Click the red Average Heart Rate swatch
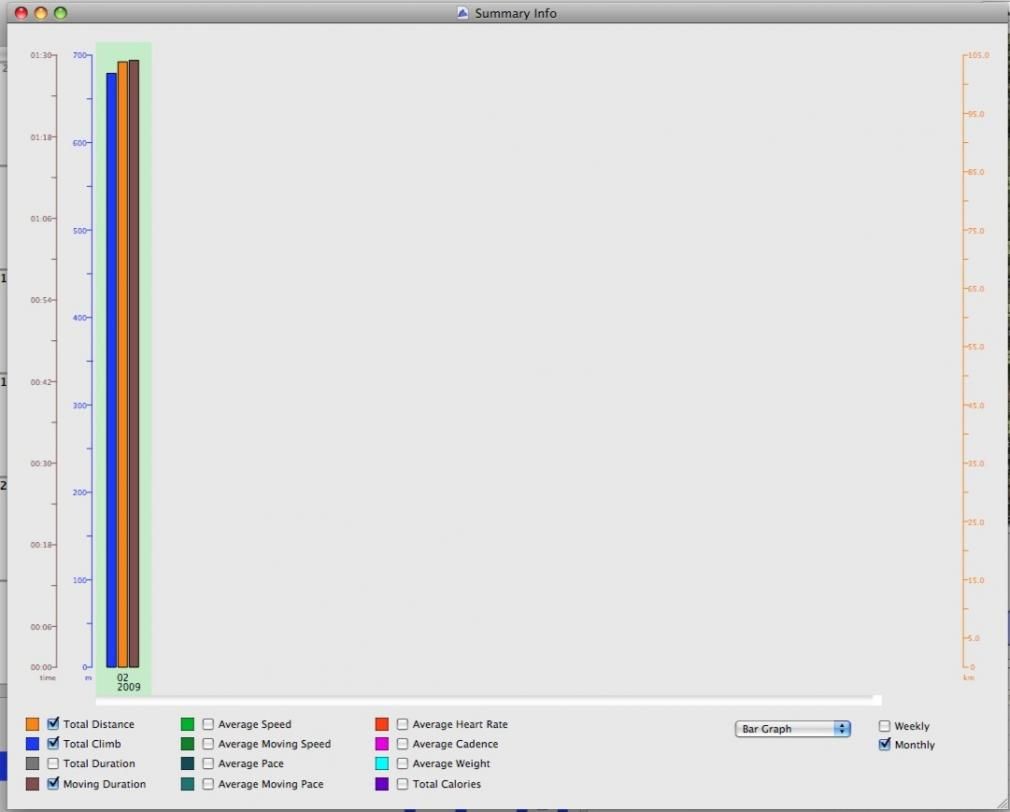The image size is (1010, 812). (x=382, y=724)
